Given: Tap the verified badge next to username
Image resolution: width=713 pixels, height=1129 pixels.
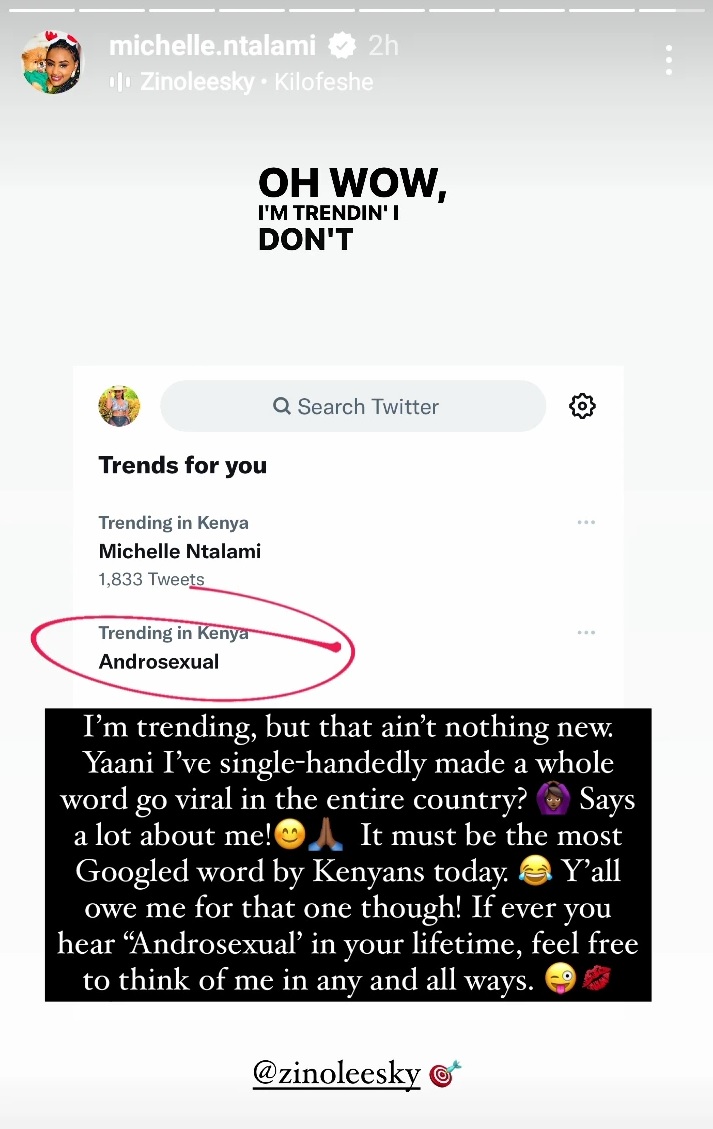Looking at the screenshot, I should [341, 46].
